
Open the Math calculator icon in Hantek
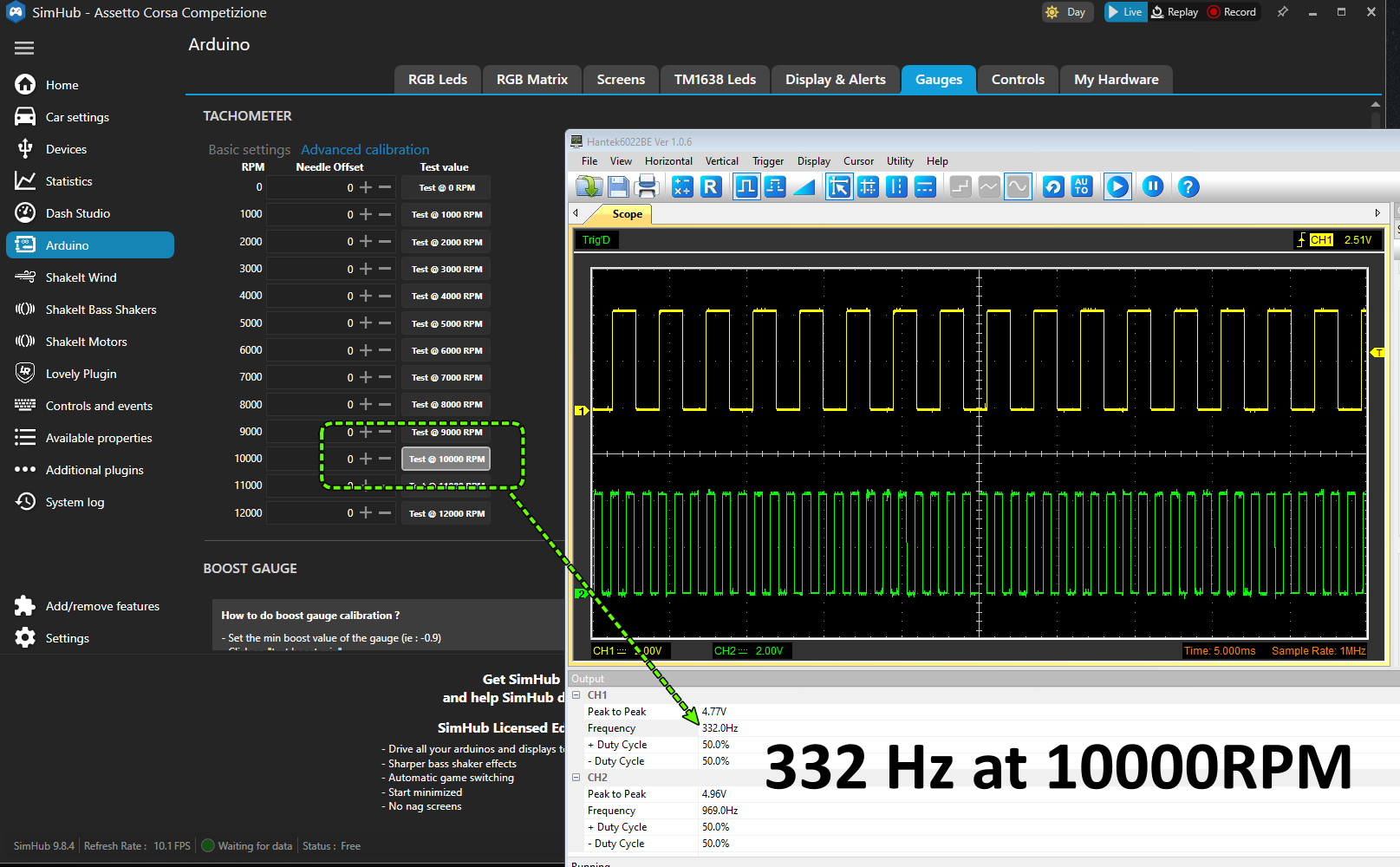coord(683,186)
